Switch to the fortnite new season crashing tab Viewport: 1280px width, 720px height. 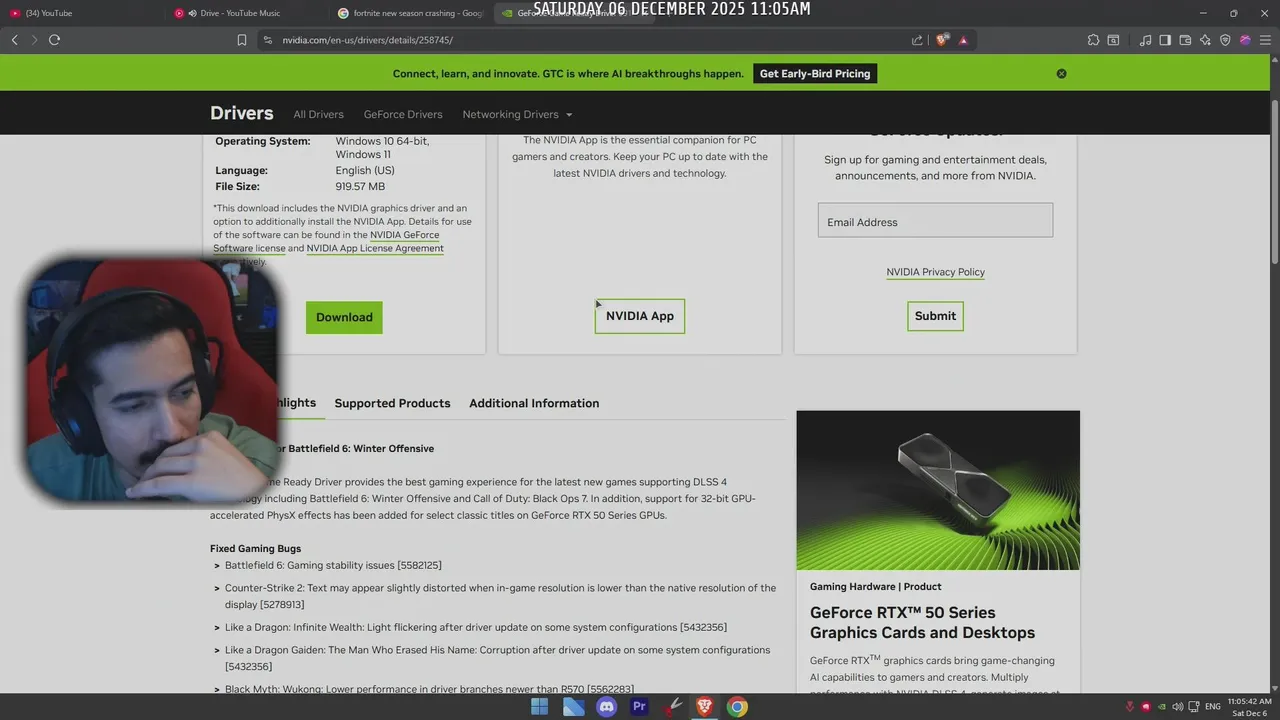410,13
